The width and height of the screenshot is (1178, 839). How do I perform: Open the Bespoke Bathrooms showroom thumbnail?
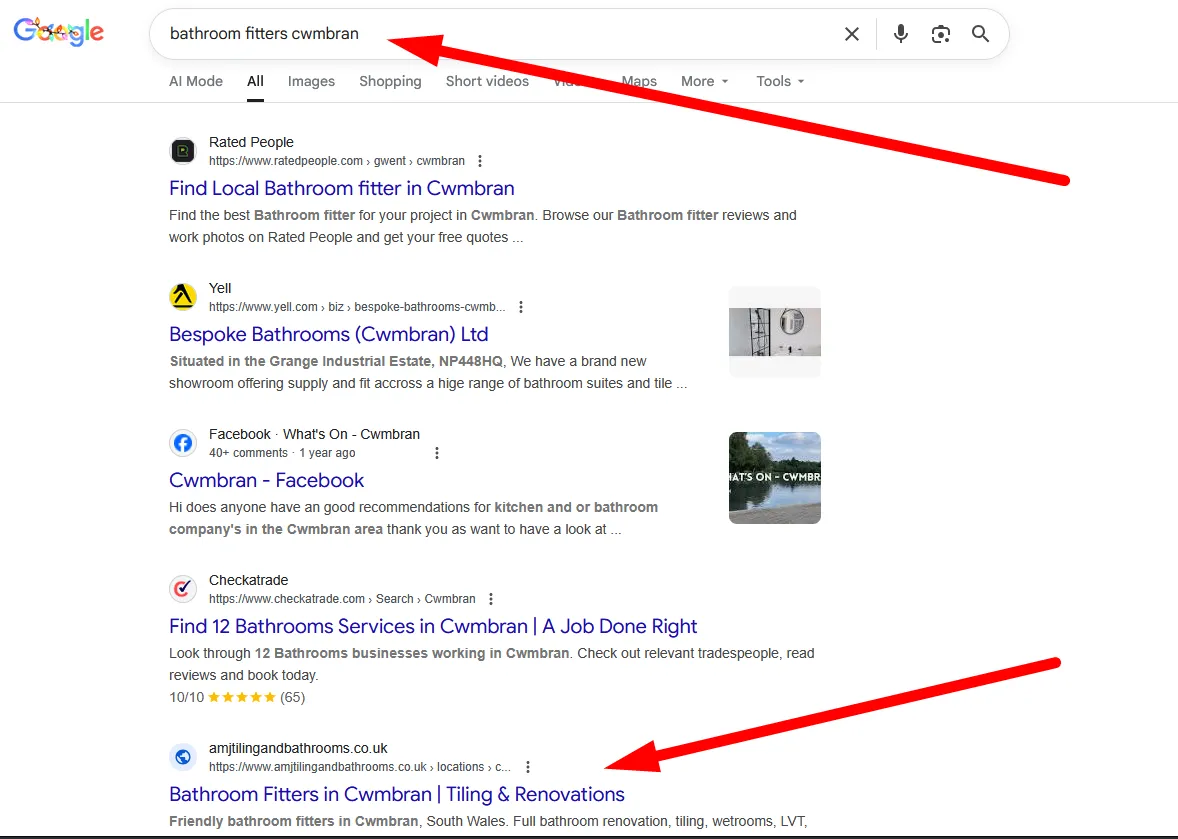tap(775, 332)
